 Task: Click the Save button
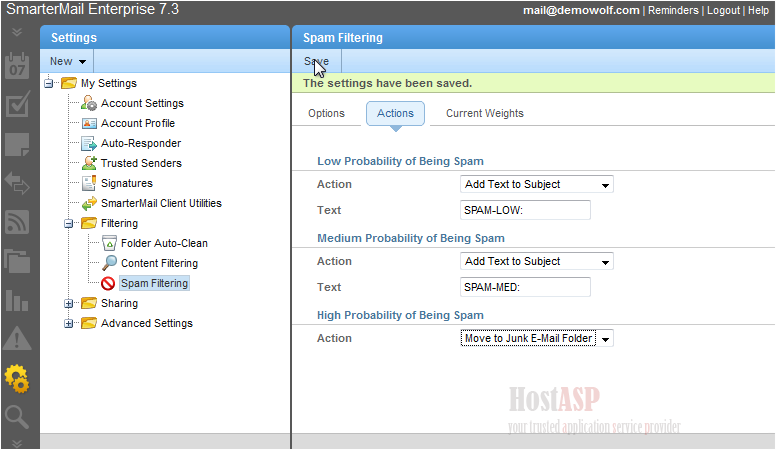316,61
